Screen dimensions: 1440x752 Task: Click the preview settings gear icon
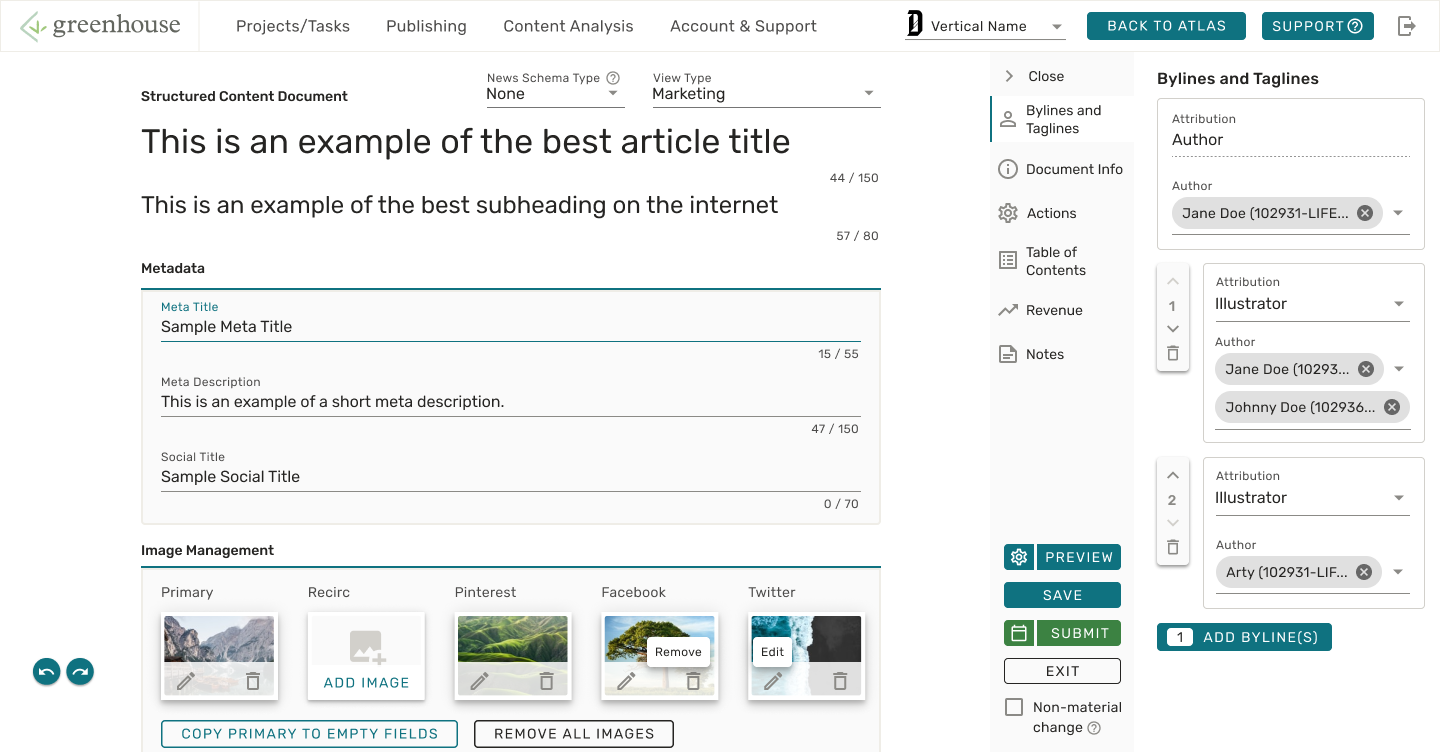(x=1019, y=557)
